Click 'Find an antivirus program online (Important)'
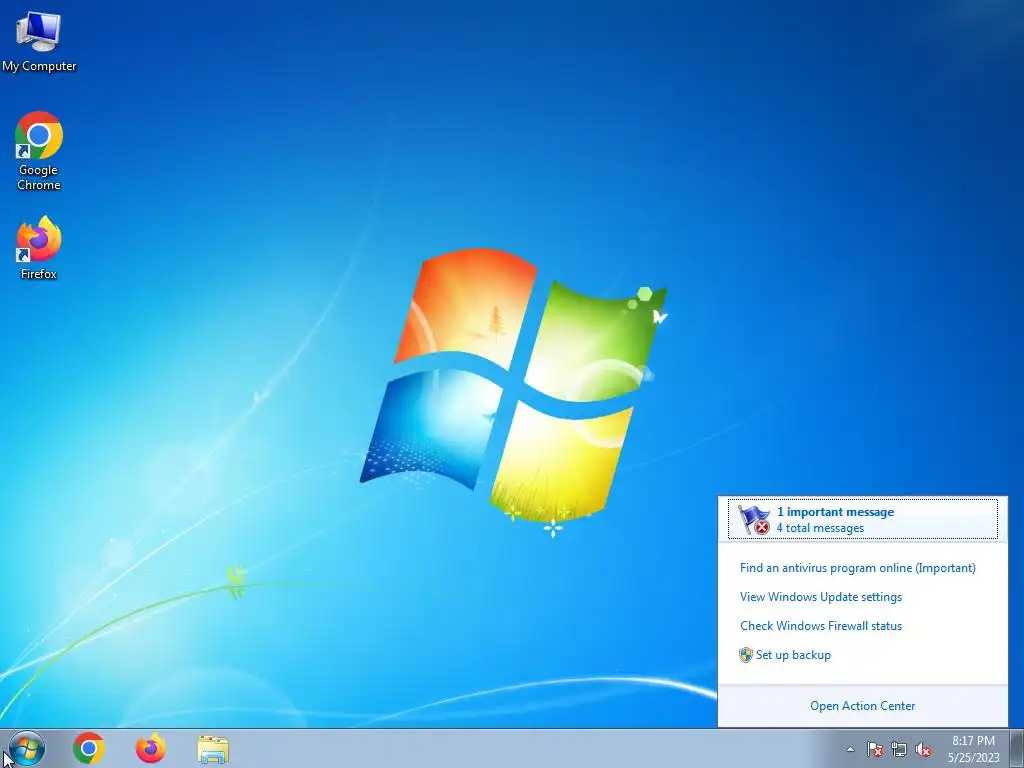1024x768 pixels. [x=857, y=568]
